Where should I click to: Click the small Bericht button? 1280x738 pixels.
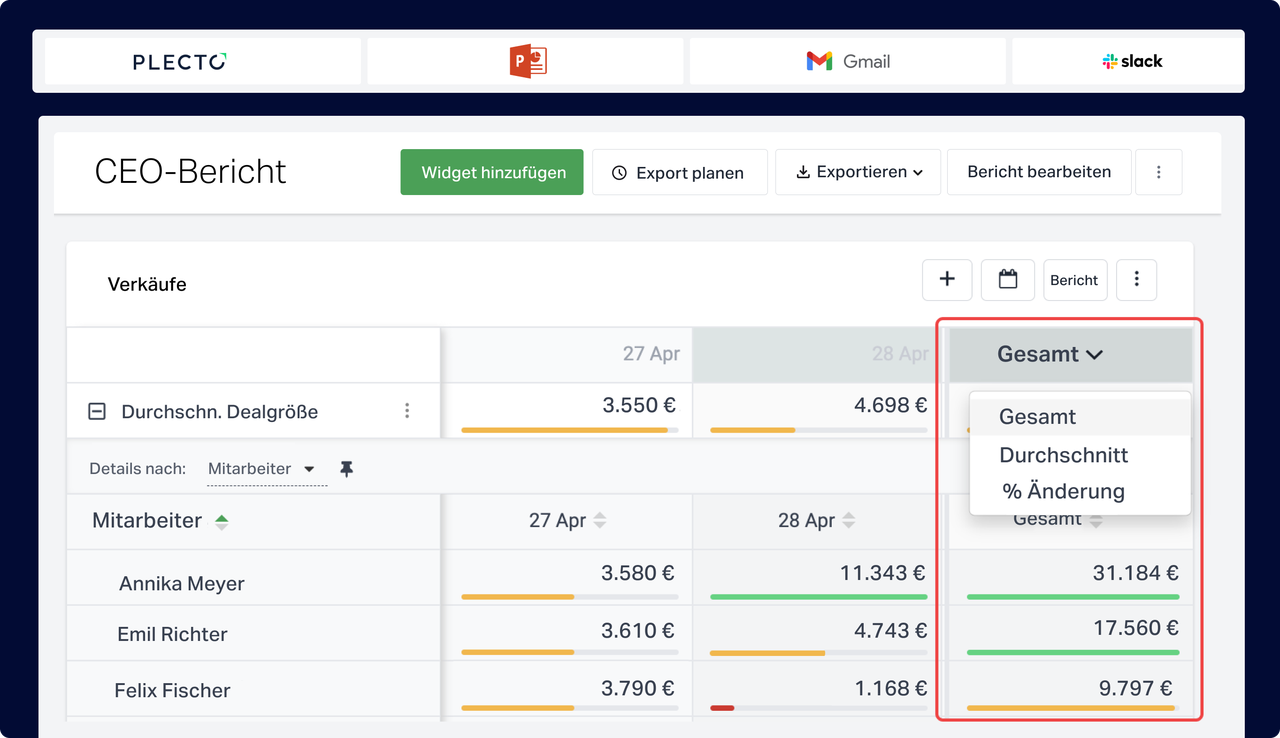click(1075, 280)
